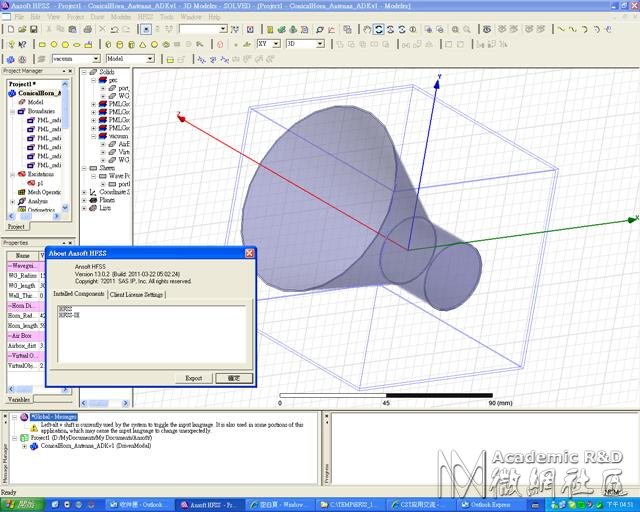Confirm the About dialog with 確定 button
Viewport: 640px width, 512px height.
click(234, 378)
